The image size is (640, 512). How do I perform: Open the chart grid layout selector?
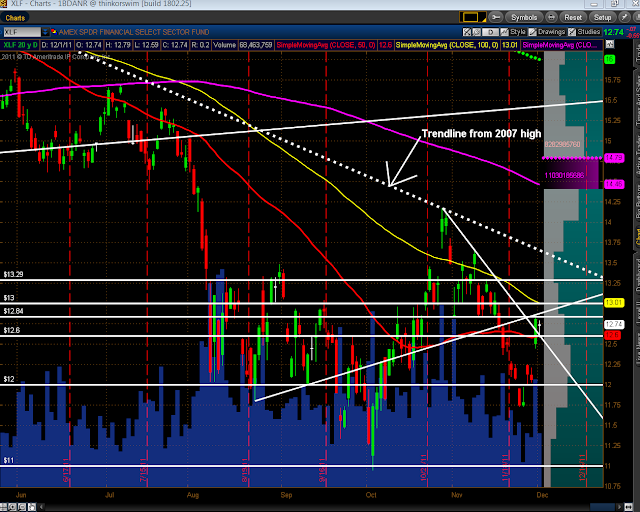coord(473,17)
